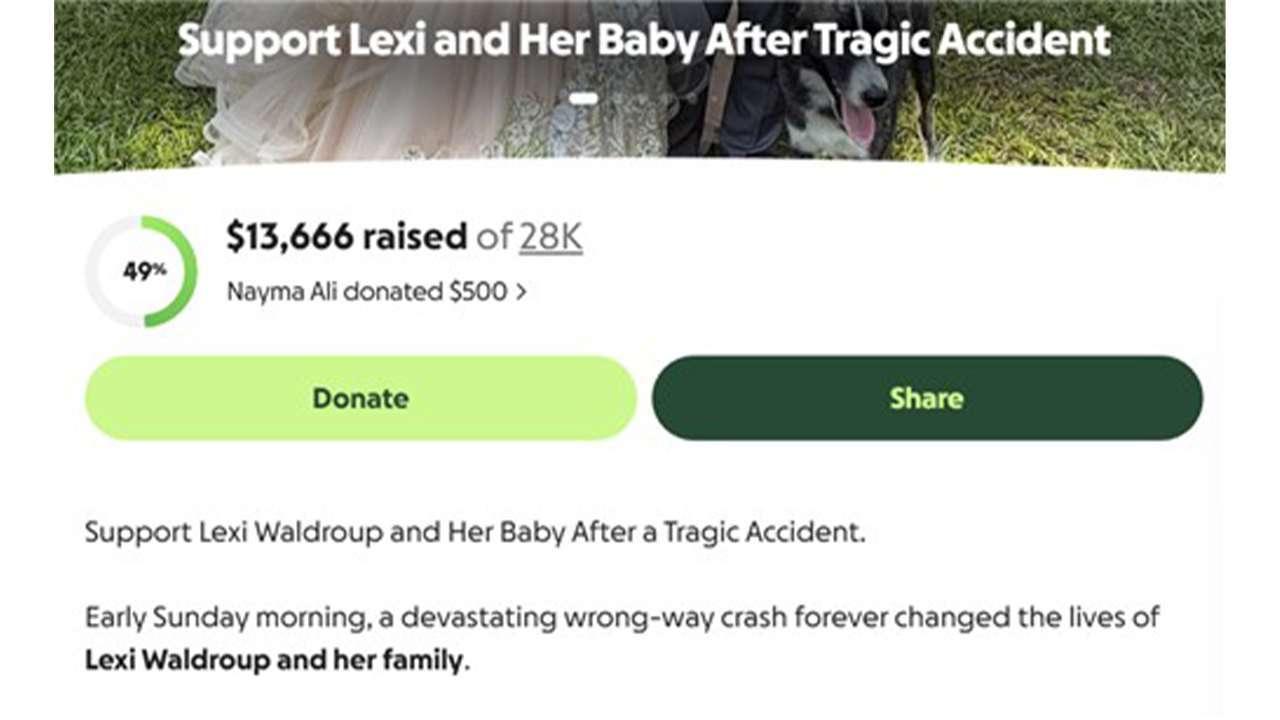1280x720 pixels.
Task: Click the chevron after the $500 donation
Action: pyautogui.click(x=521, y=293)
